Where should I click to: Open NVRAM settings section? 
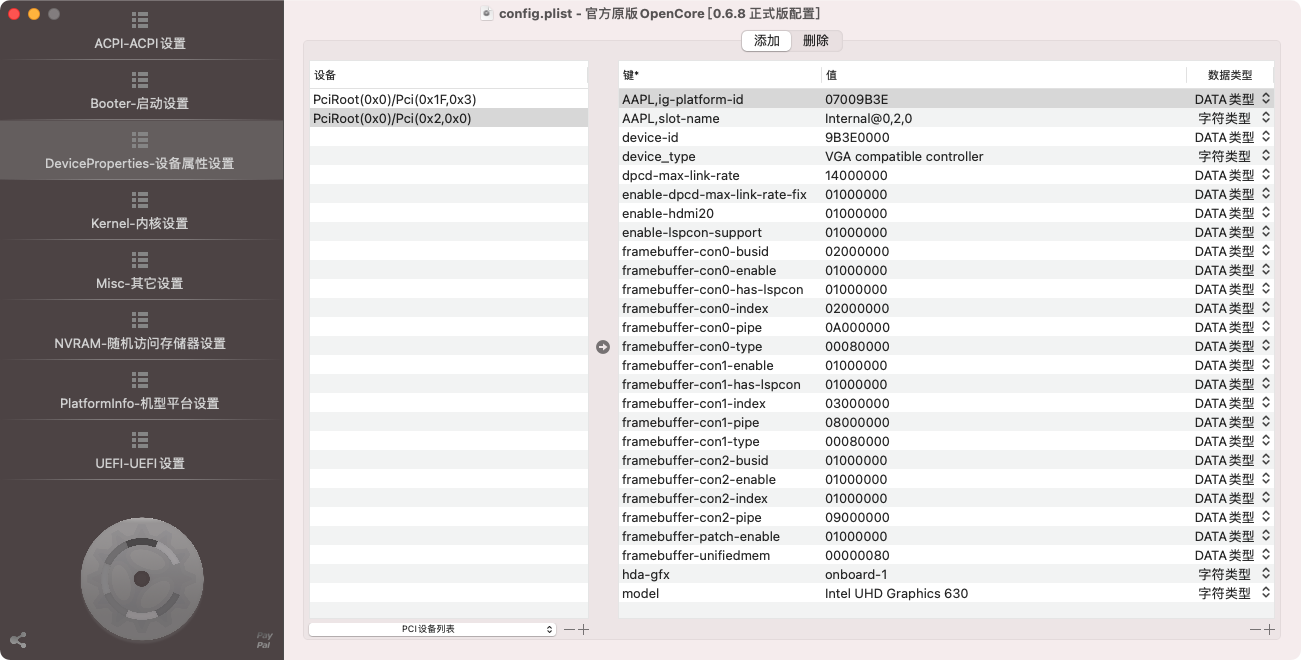[x=140, y=332]
